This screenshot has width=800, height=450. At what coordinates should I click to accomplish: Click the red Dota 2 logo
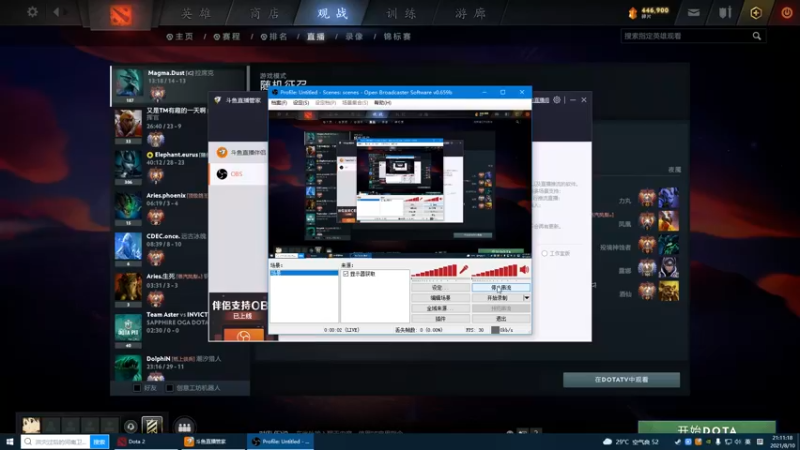(121, 15)
